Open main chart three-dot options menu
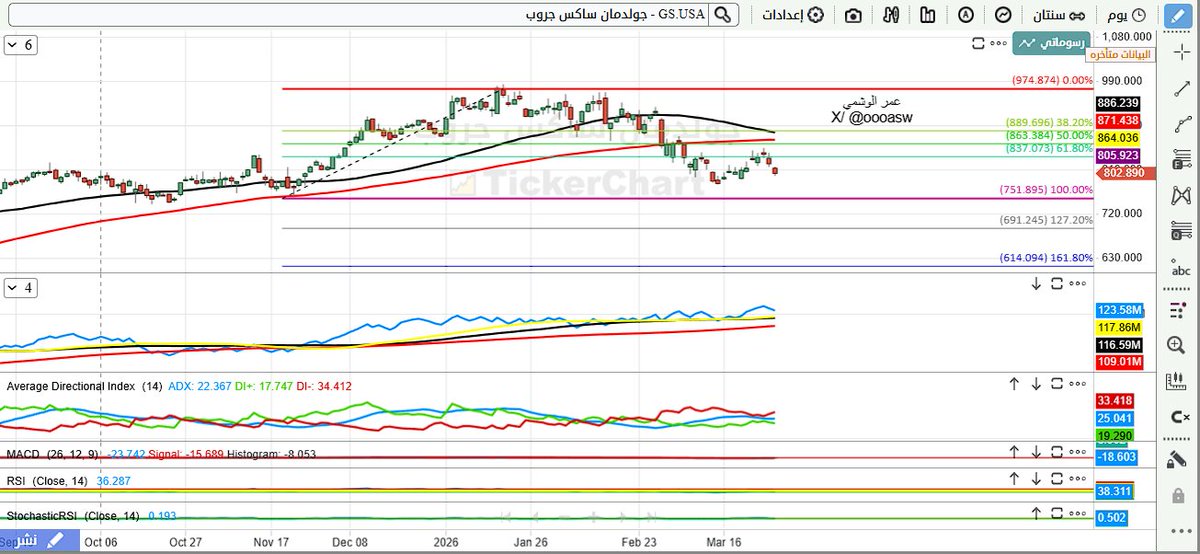 [x=997, y=43]
